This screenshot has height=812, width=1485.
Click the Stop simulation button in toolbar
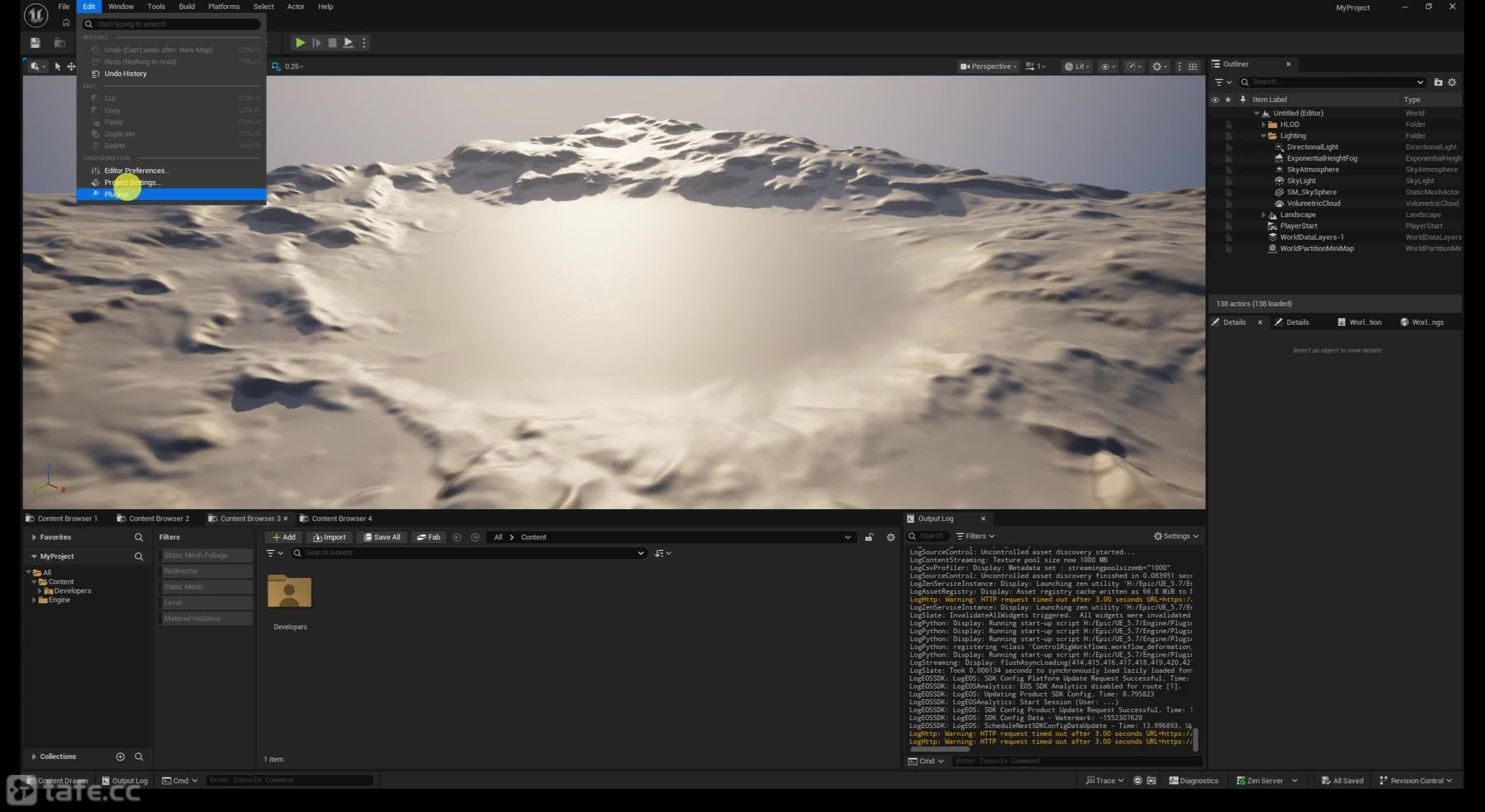(332, 42)
